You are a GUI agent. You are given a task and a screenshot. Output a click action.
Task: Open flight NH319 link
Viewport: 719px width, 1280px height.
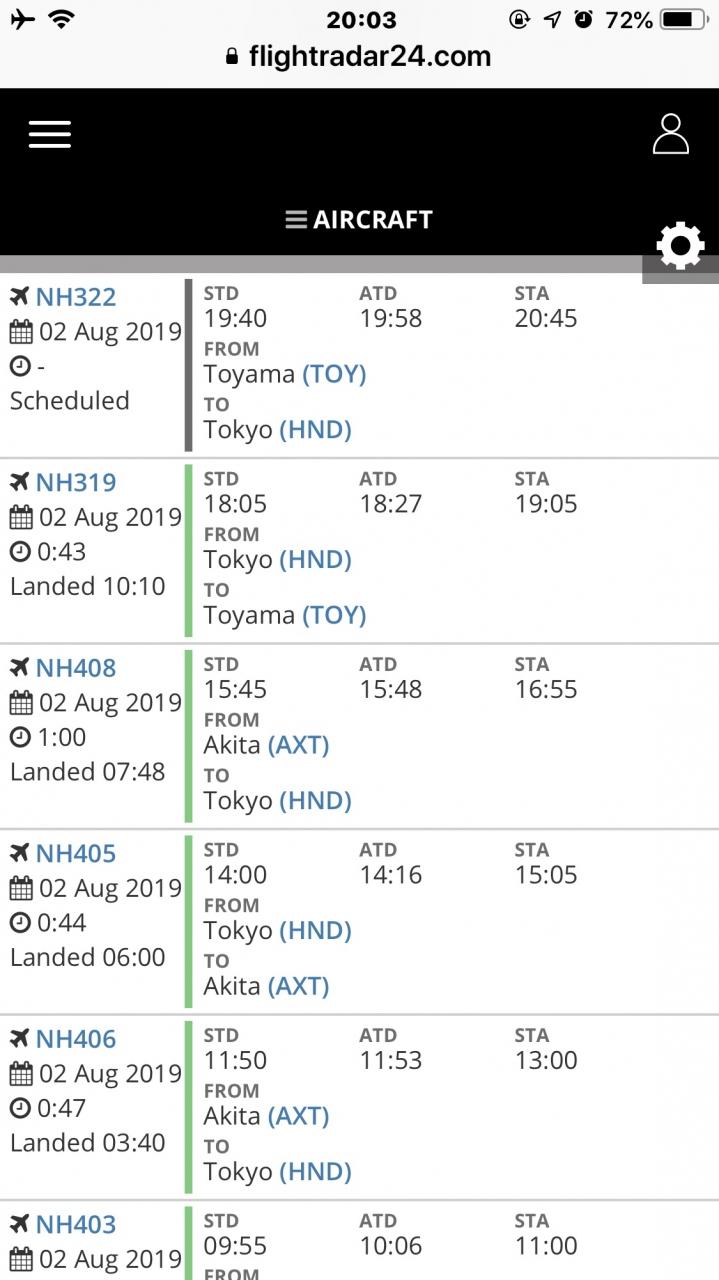click(76, 482)
